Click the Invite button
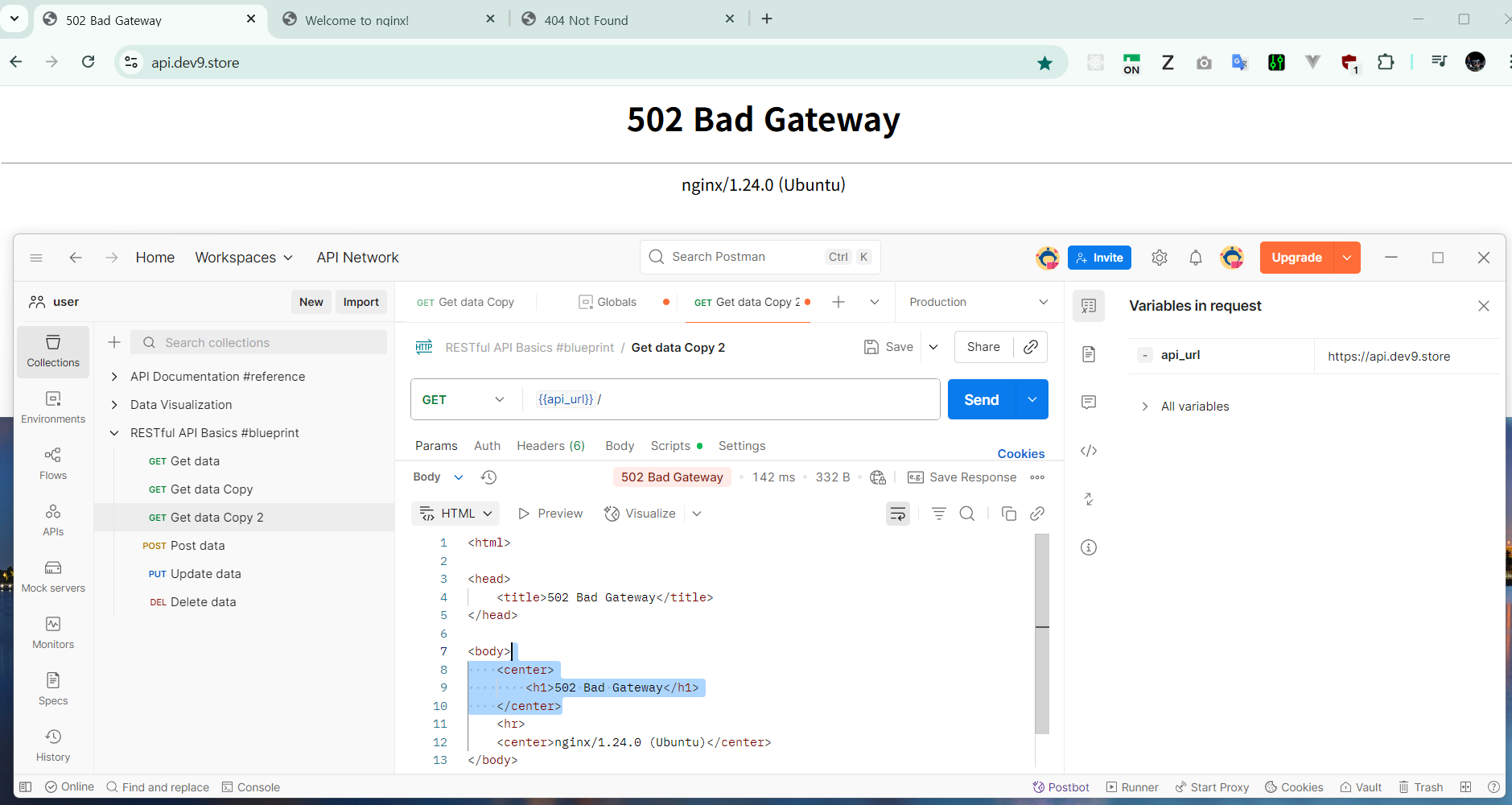The width and height of the screenshot is (1512, 805). point(1099,258)
